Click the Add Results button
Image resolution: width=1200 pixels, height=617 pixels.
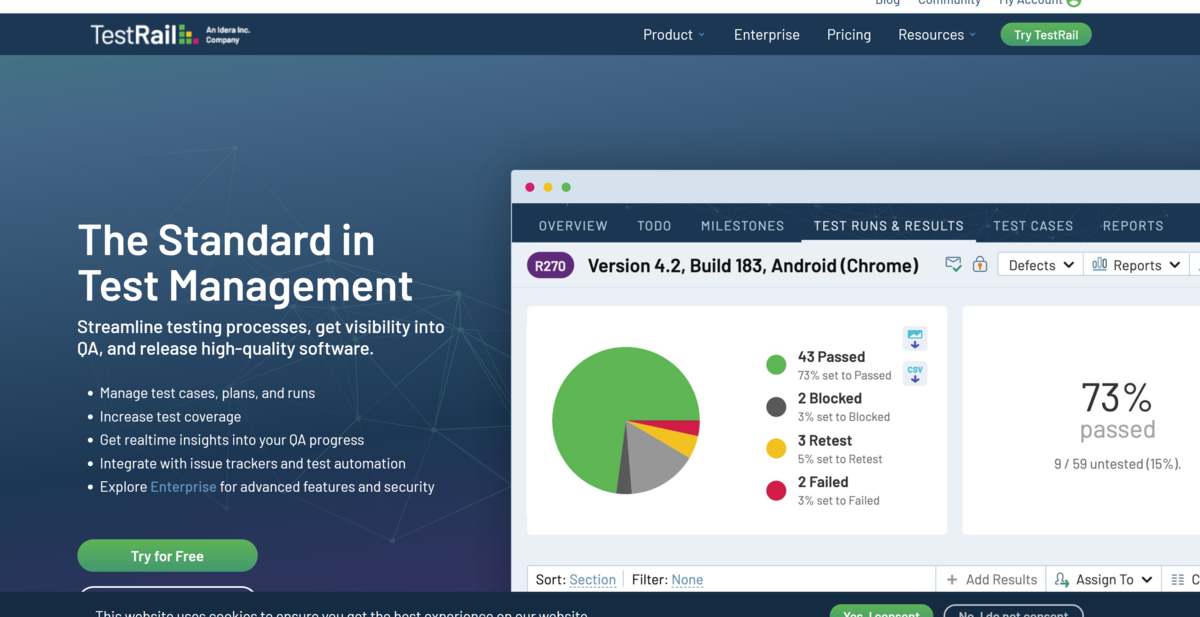tap(990, 579)
